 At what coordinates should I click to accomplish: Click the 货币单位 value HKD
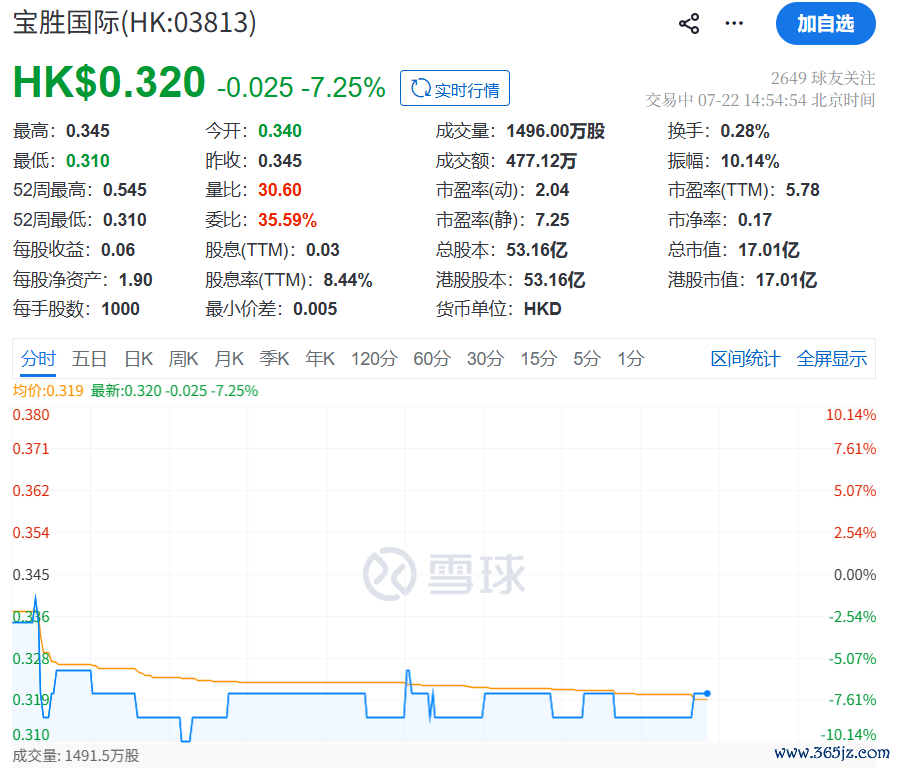pos(542,309)
